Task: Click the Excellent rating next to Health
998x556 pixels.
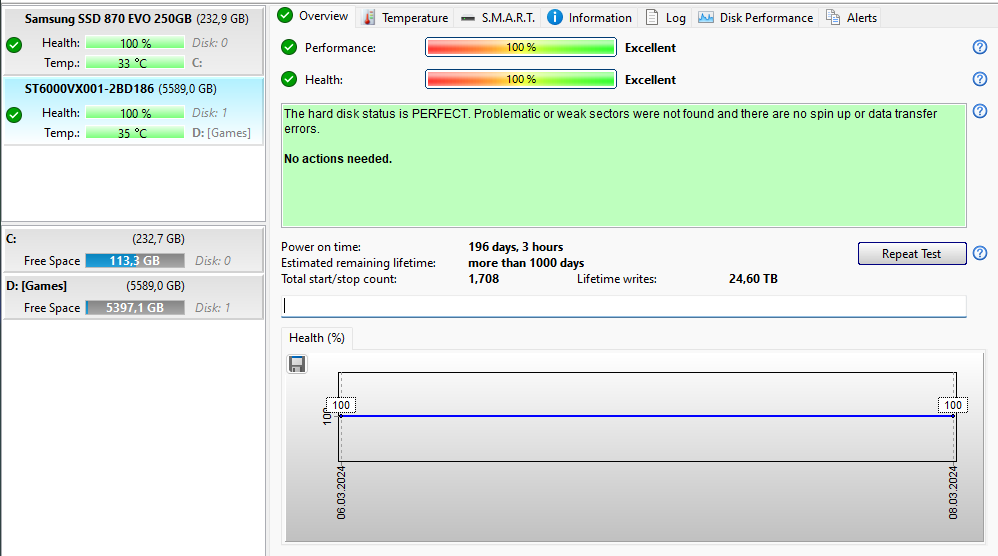Action: (x=650, y=80)
